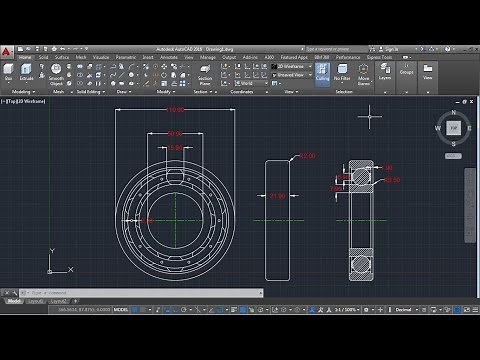This screenshot has width=480, height=360.
Task: Open the 2D Wireframe visual style dropdown
Action: click(x=292, y=66)
